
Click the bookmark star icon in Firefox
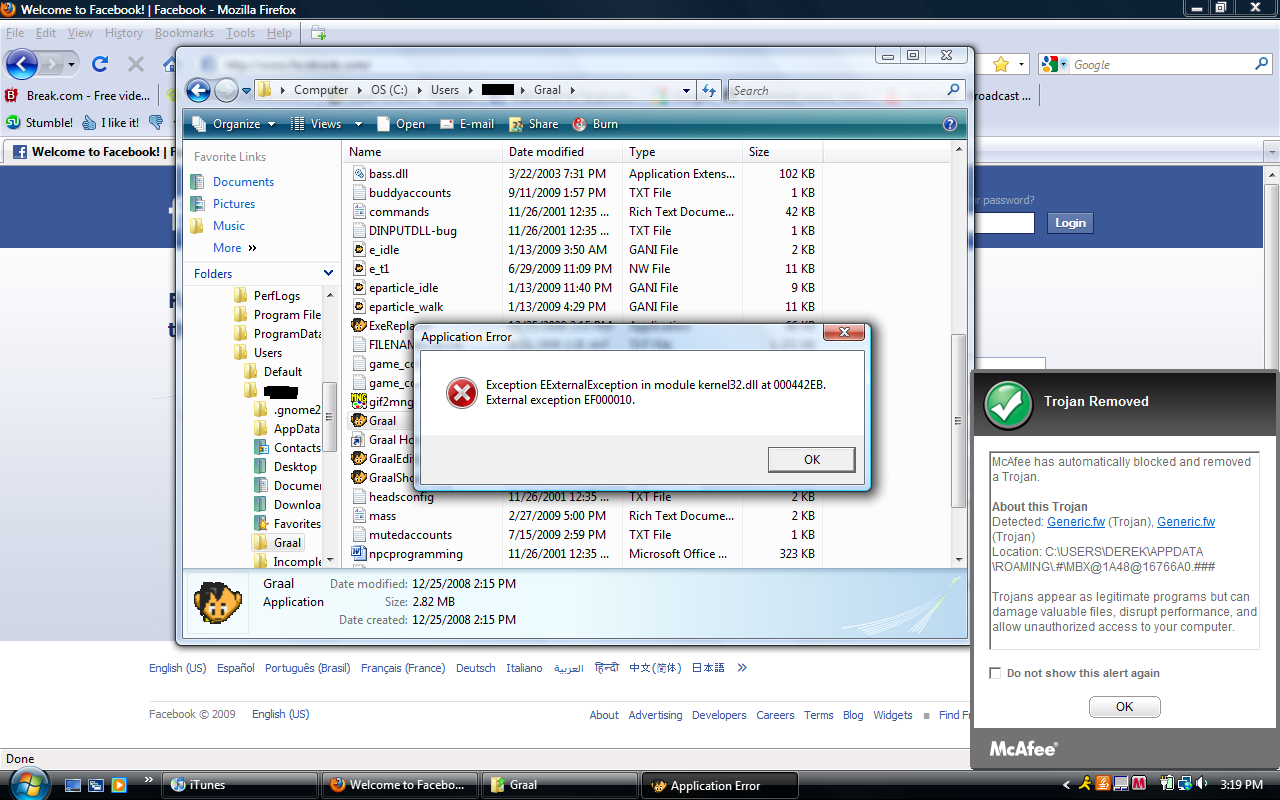click(x=1001, y=64)
